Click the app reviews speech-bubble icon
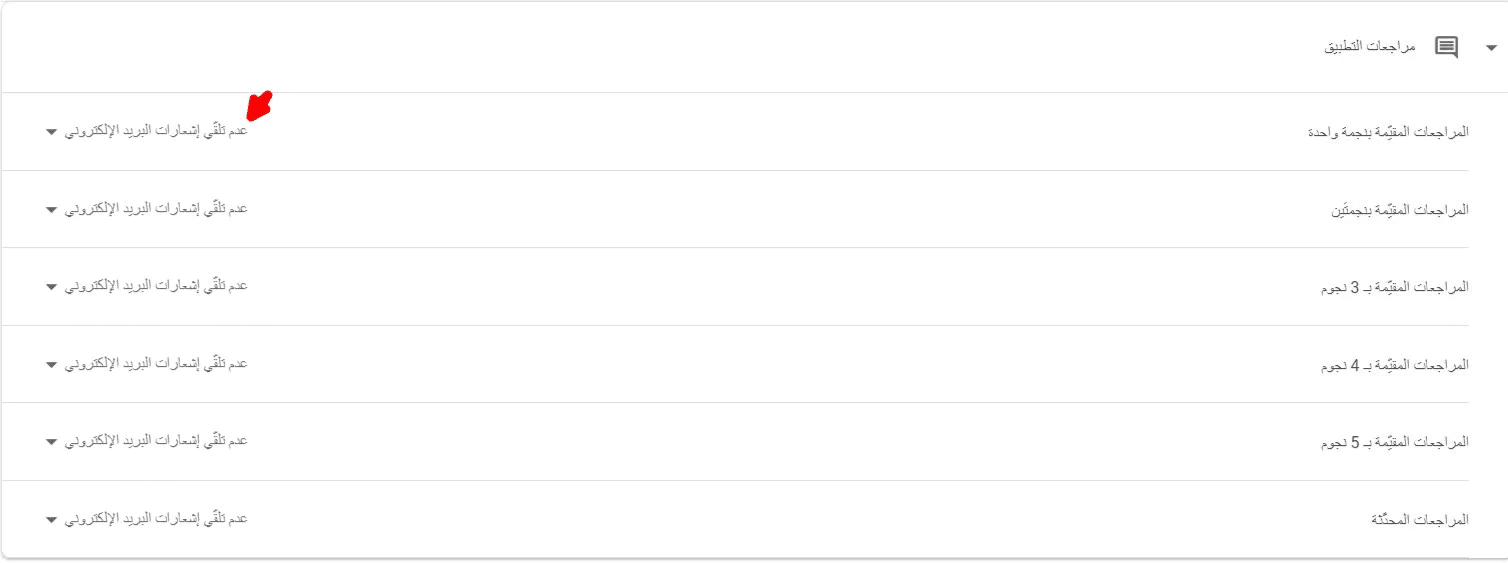Screen dimensions: 1508x563 pyautogui.click(x=1446, y=48)
